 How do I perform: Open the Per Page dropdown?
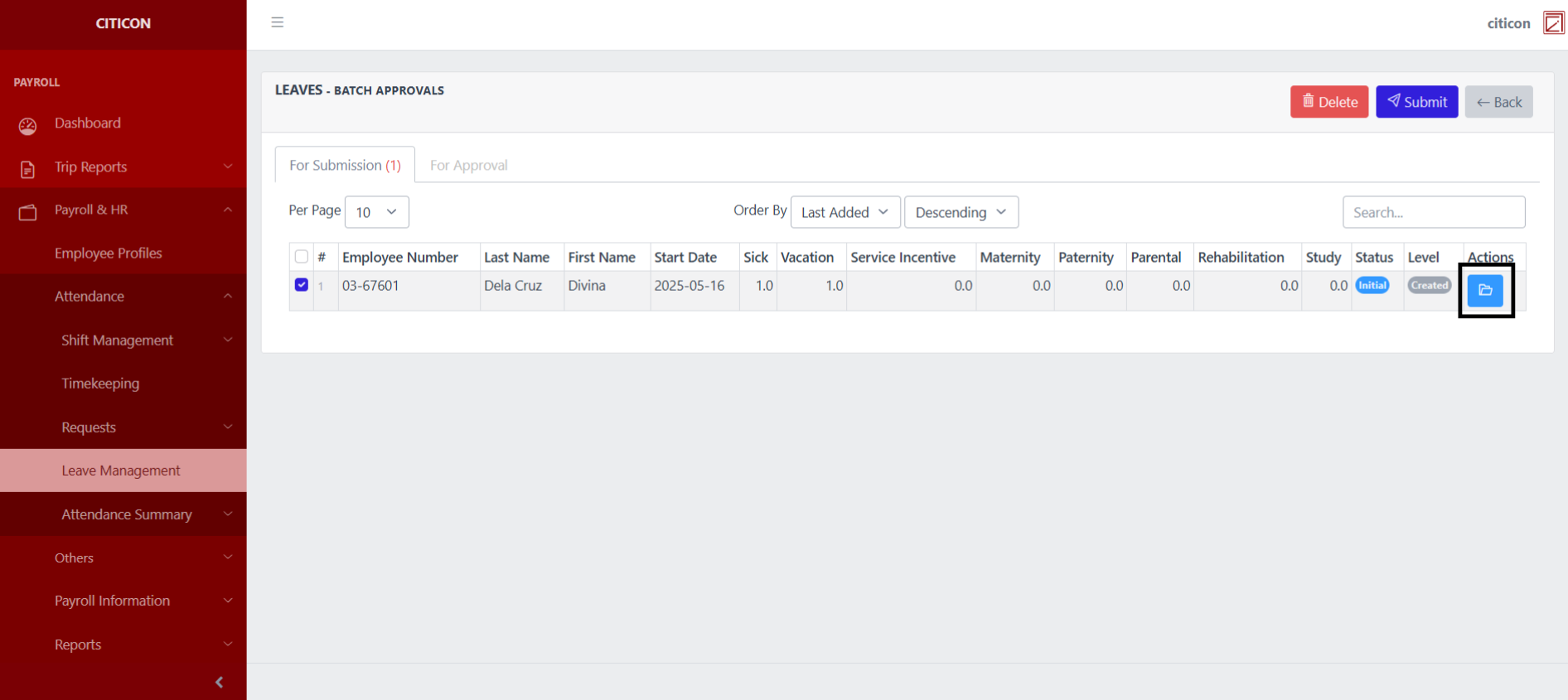click(x=376, y=212)
